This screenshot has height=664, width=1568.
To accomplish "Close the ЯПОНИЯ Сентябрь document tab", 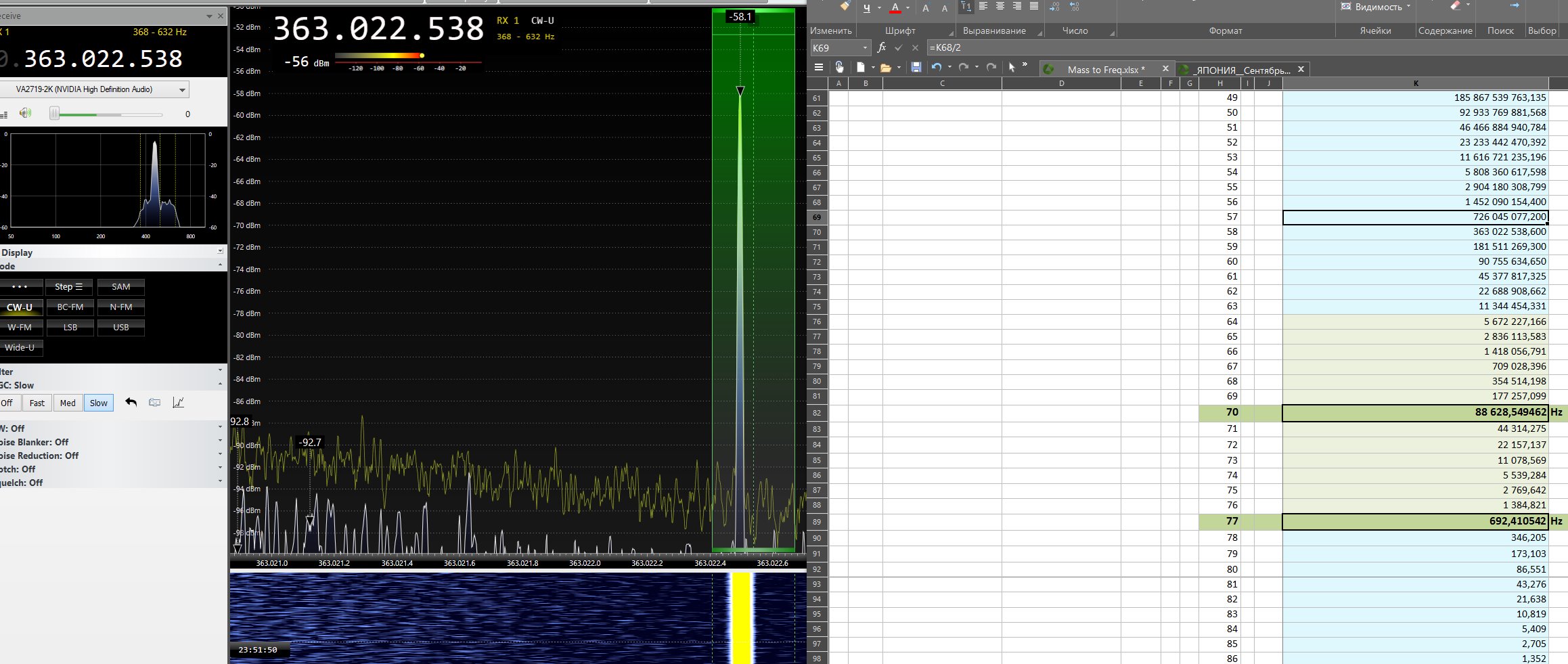I will tap(1301, 68).
